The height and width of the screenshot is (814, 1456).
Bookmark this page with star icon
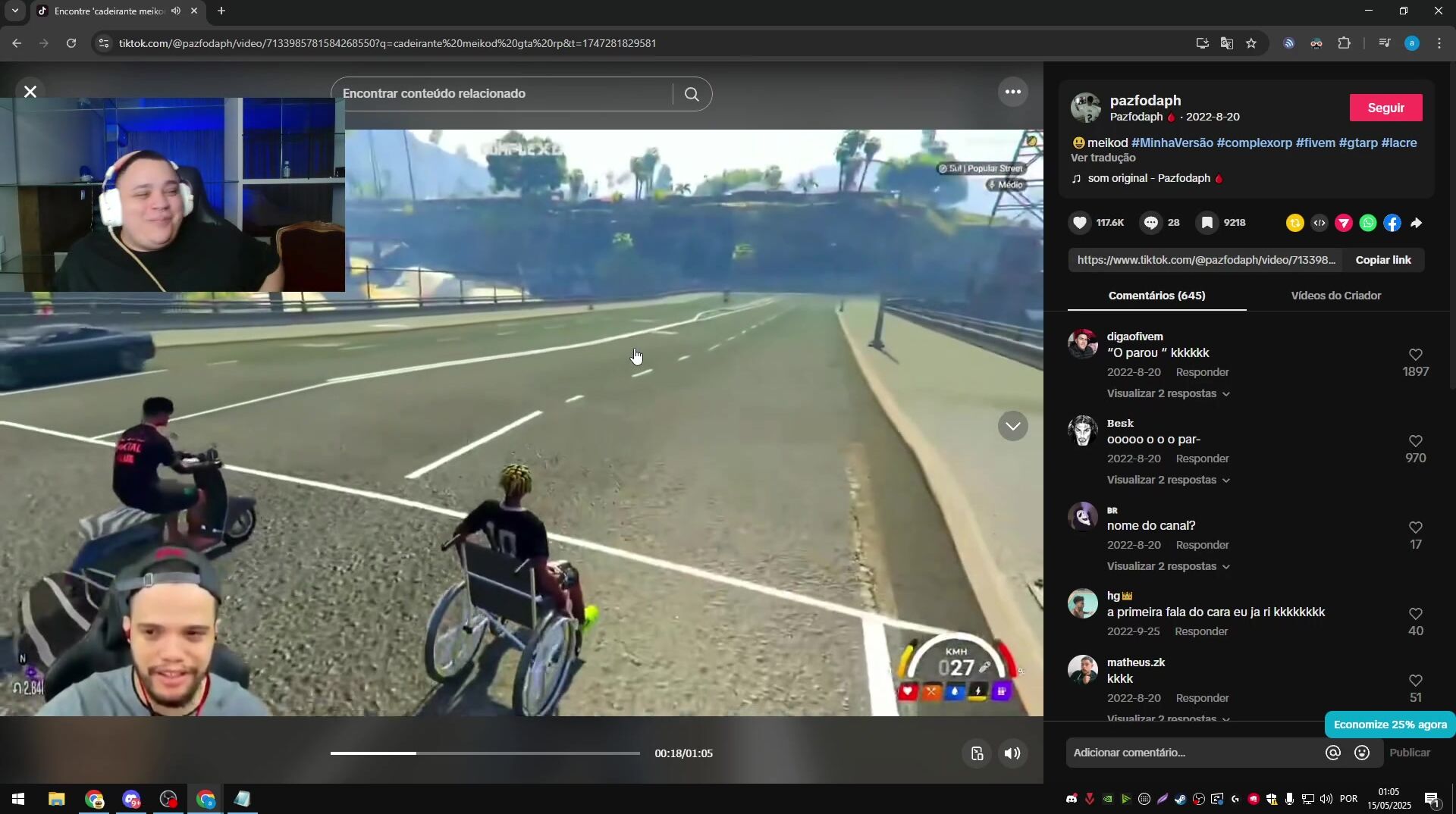(1251, 43)
